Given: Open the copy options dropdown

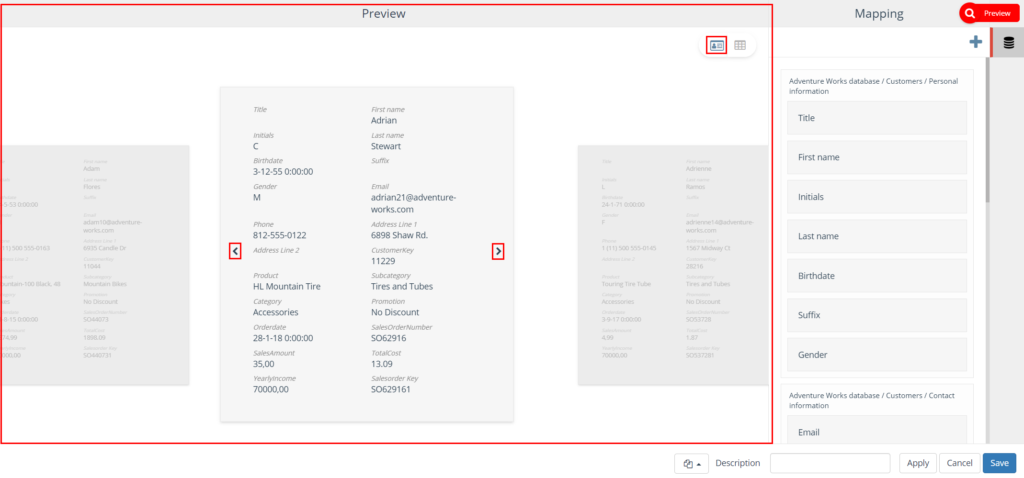Looking at the screenshot, I should (x=691, y=463).
